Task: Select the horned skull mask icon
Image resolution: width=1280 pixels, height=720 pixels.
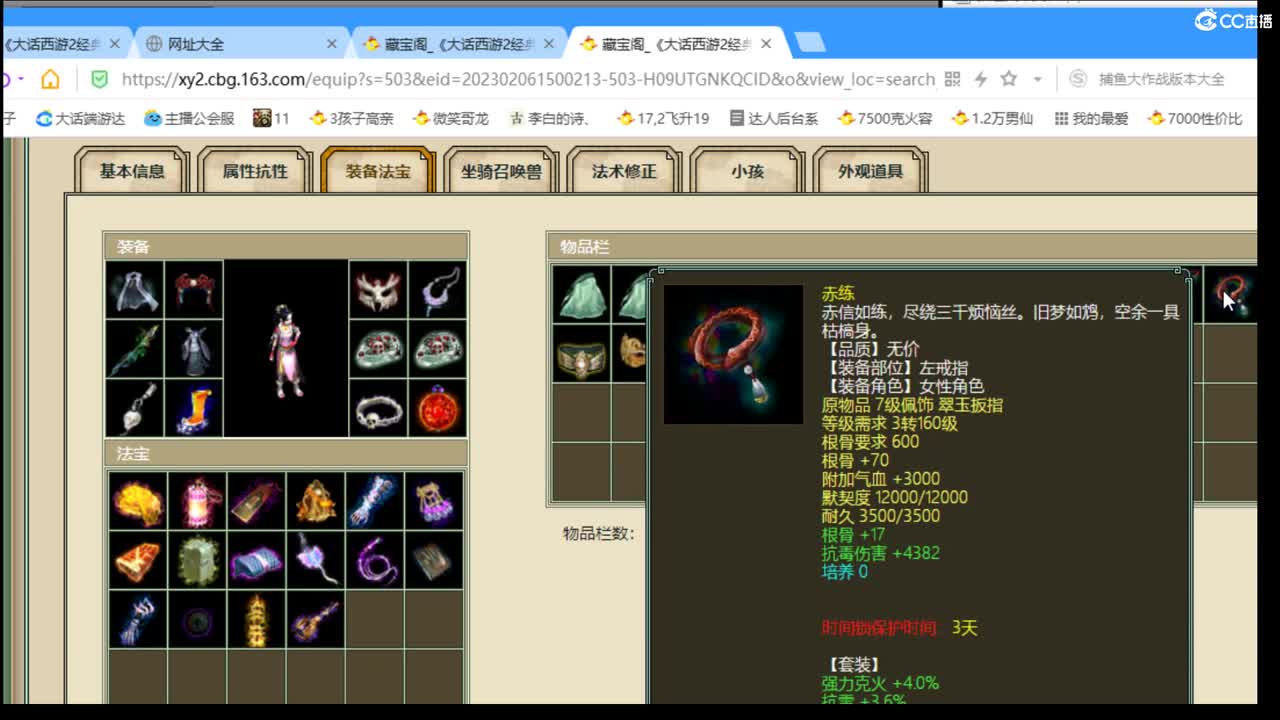Action: point(378,291)
